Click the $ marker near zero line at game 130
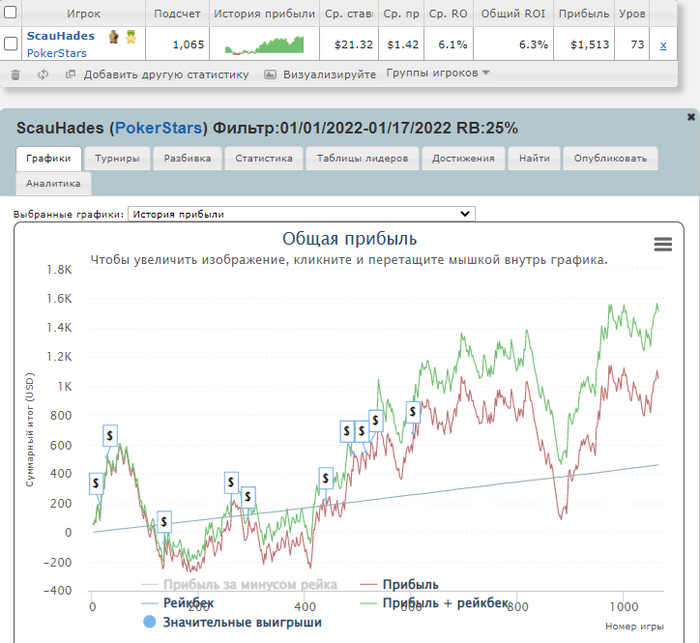The width and height of the screenshot is (700, 643). pyautogui.click(x=164, y=522)
